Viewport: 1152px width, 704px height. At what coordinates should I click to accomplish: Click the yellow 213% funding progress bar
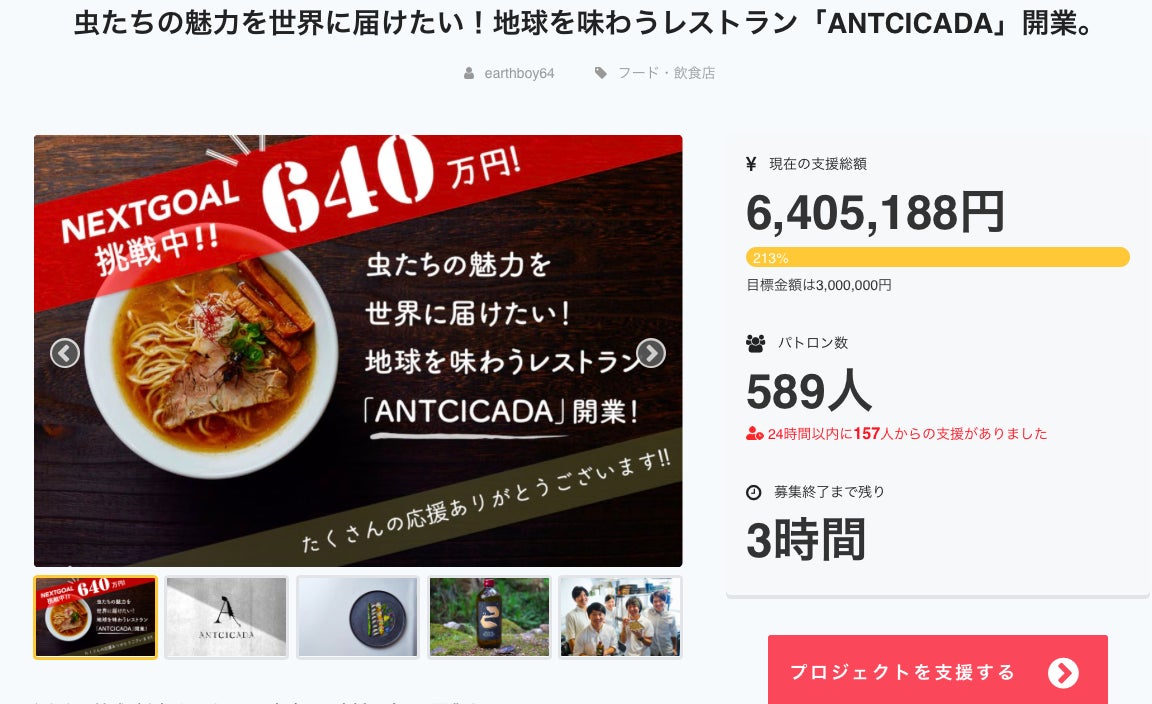tap(937, 257)
